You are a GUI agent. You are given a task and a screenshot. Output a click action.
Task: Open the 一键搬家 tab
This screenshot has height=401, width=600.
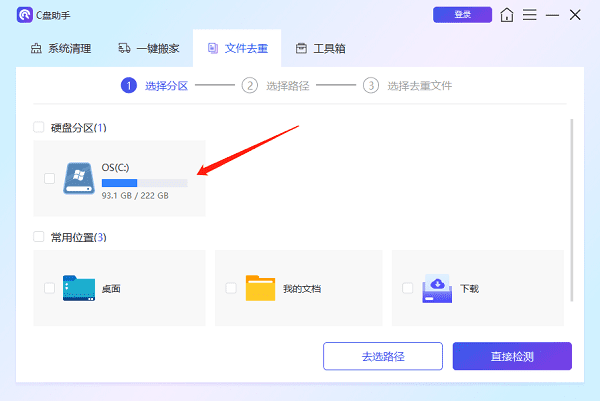[148, 48]
